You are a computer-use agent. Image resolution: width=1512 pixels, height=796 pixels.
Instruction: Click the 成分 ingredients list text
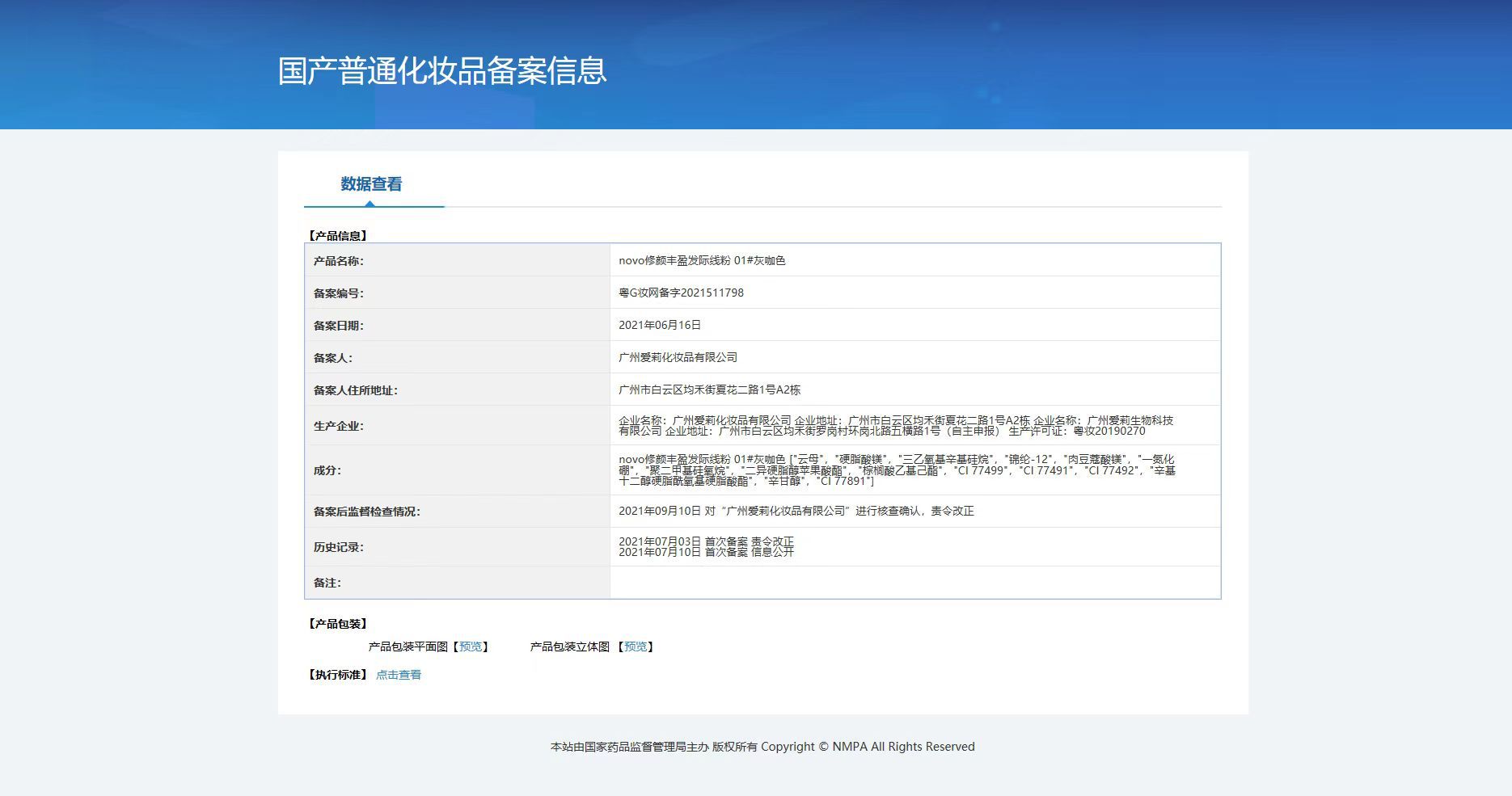coord(897,470)
